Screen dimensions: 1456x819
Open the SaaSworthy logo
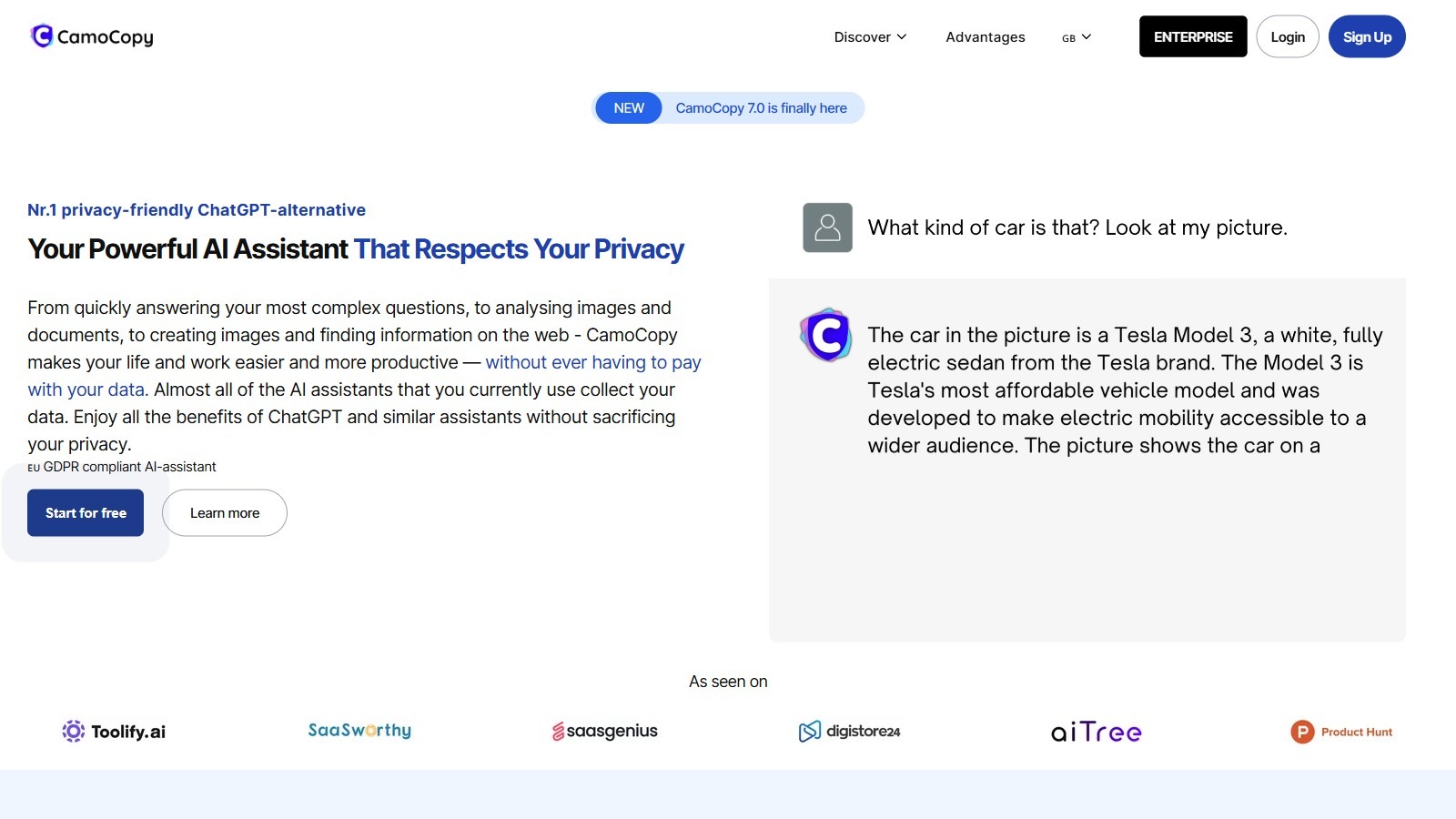[x=359, y=731]
